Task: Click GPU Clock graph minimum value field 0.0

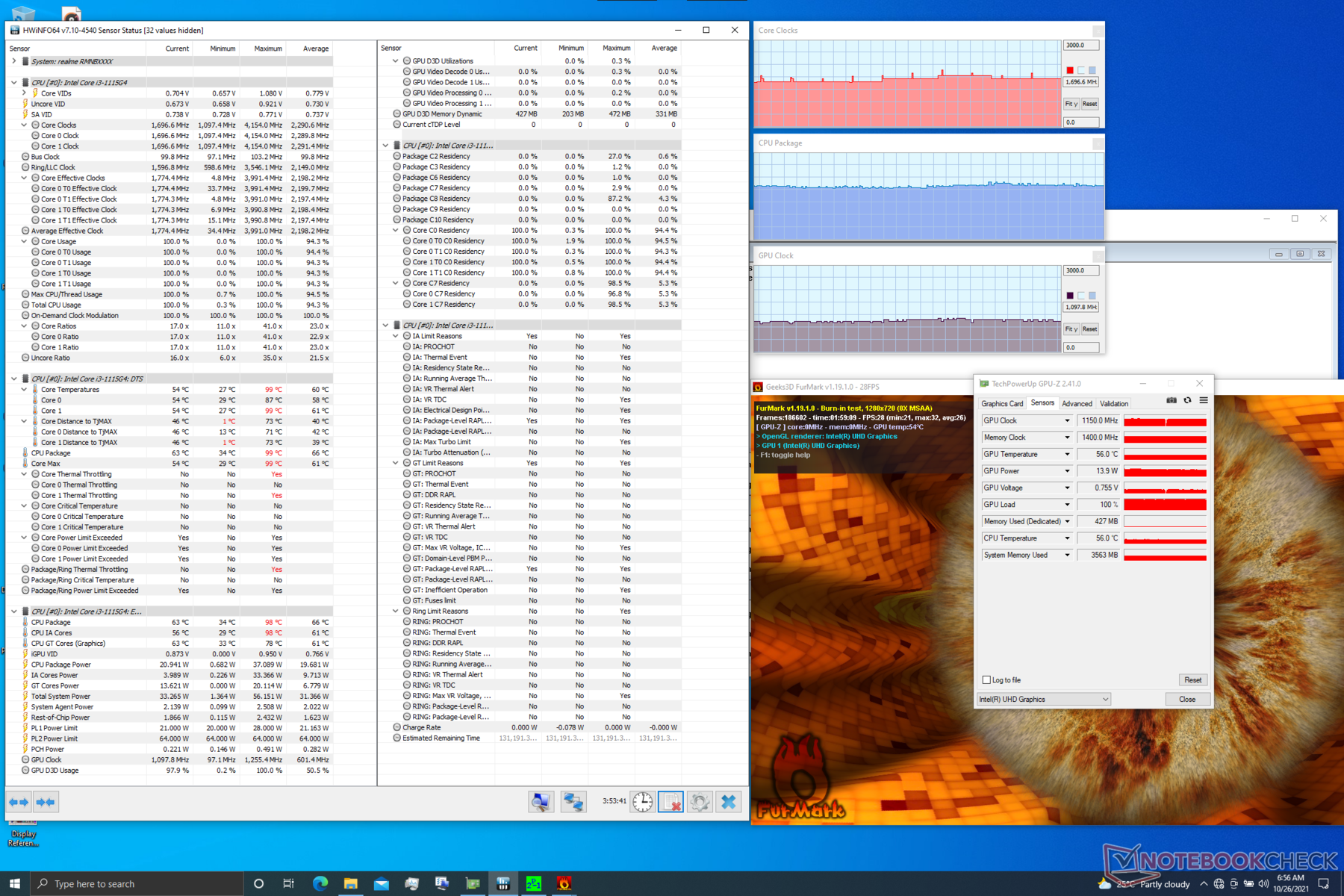Action: coord(1081,347)
